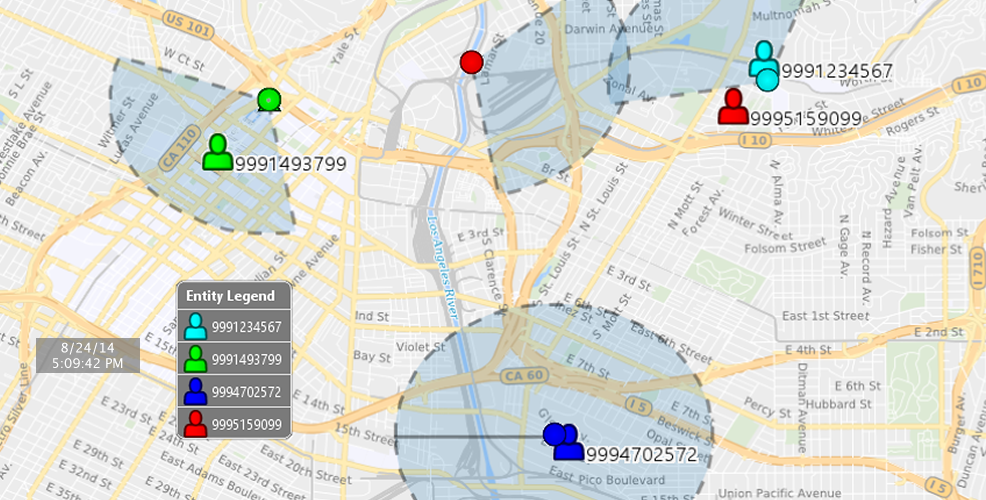This screenshot has height=500, width=986.
Task: Click the Winter Street label
Action: 755,225
